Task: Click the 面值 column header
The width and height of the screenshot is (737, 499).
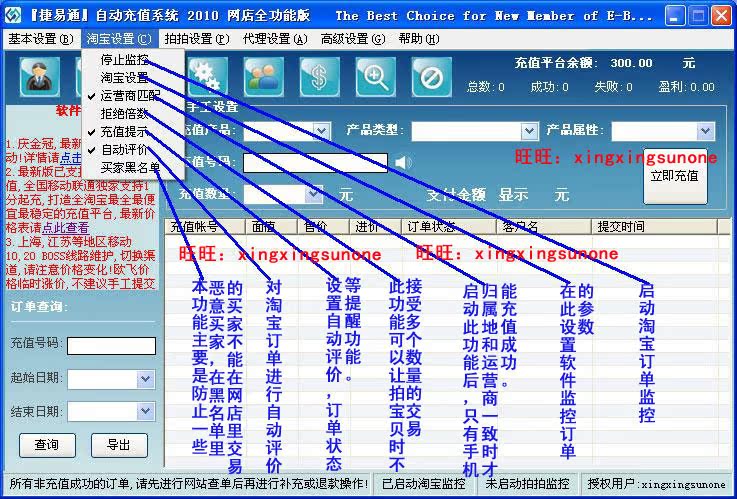Action: coord(272,227)
